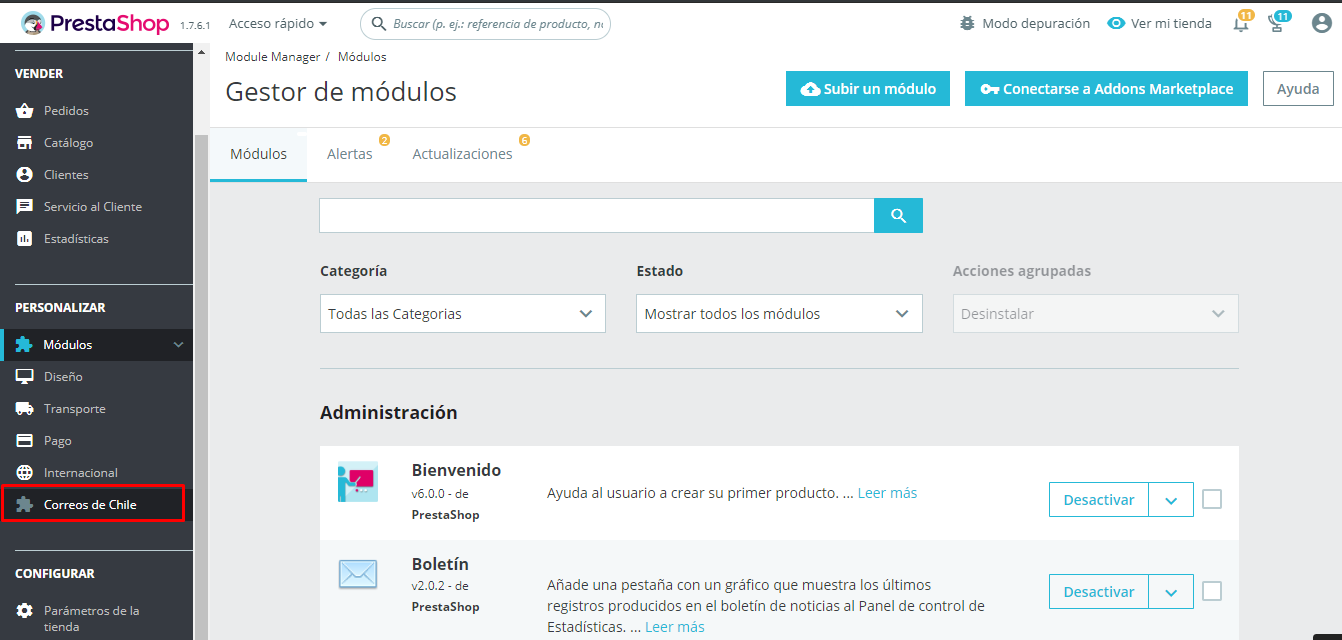Image resolution: width=1342 pixels, height=640 pixels.
Task: Open Catálogo store icon in sidebar
Action: coord(25,143)
